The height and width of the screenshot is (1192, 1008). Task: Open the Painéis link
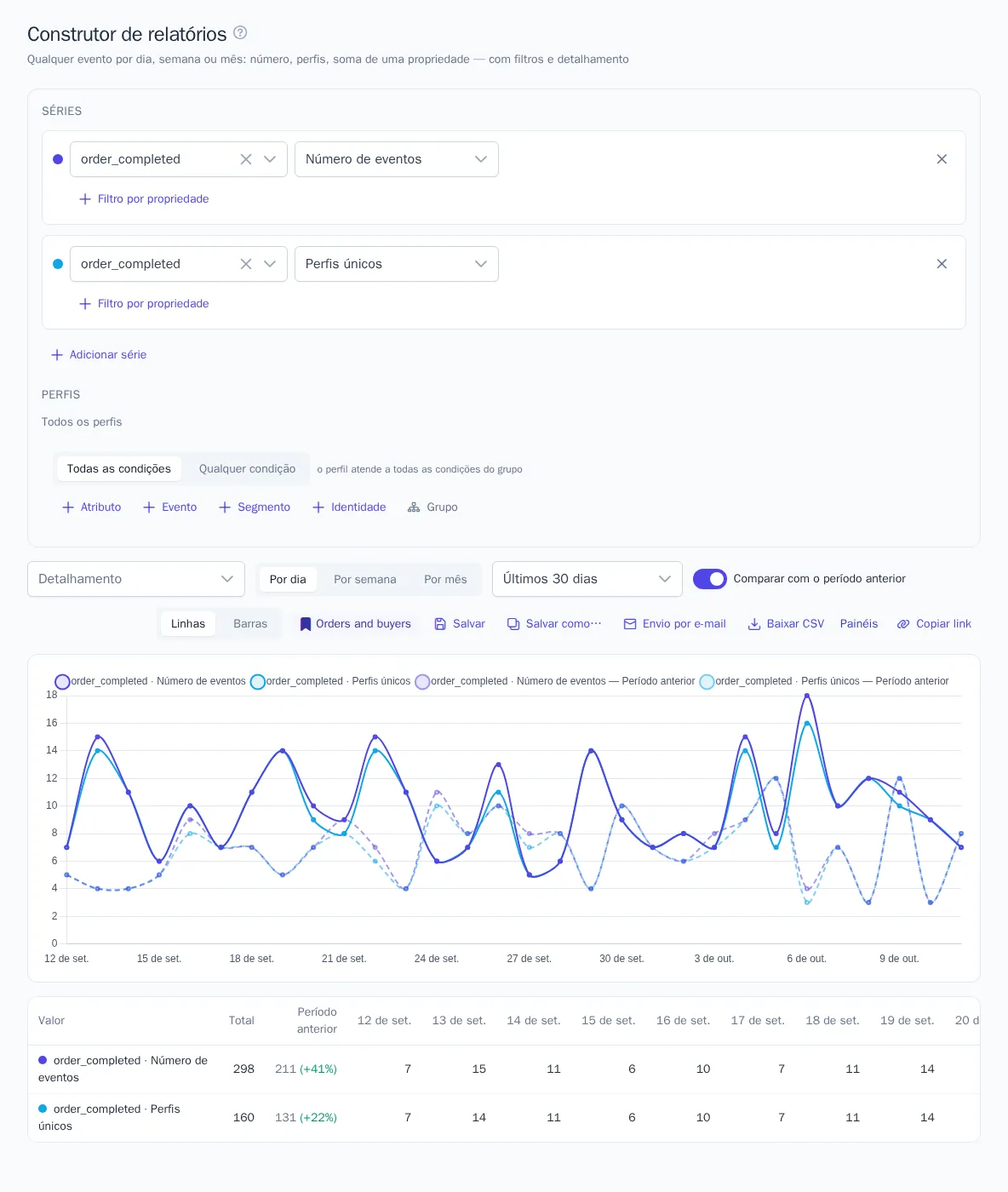pos(859,623)
